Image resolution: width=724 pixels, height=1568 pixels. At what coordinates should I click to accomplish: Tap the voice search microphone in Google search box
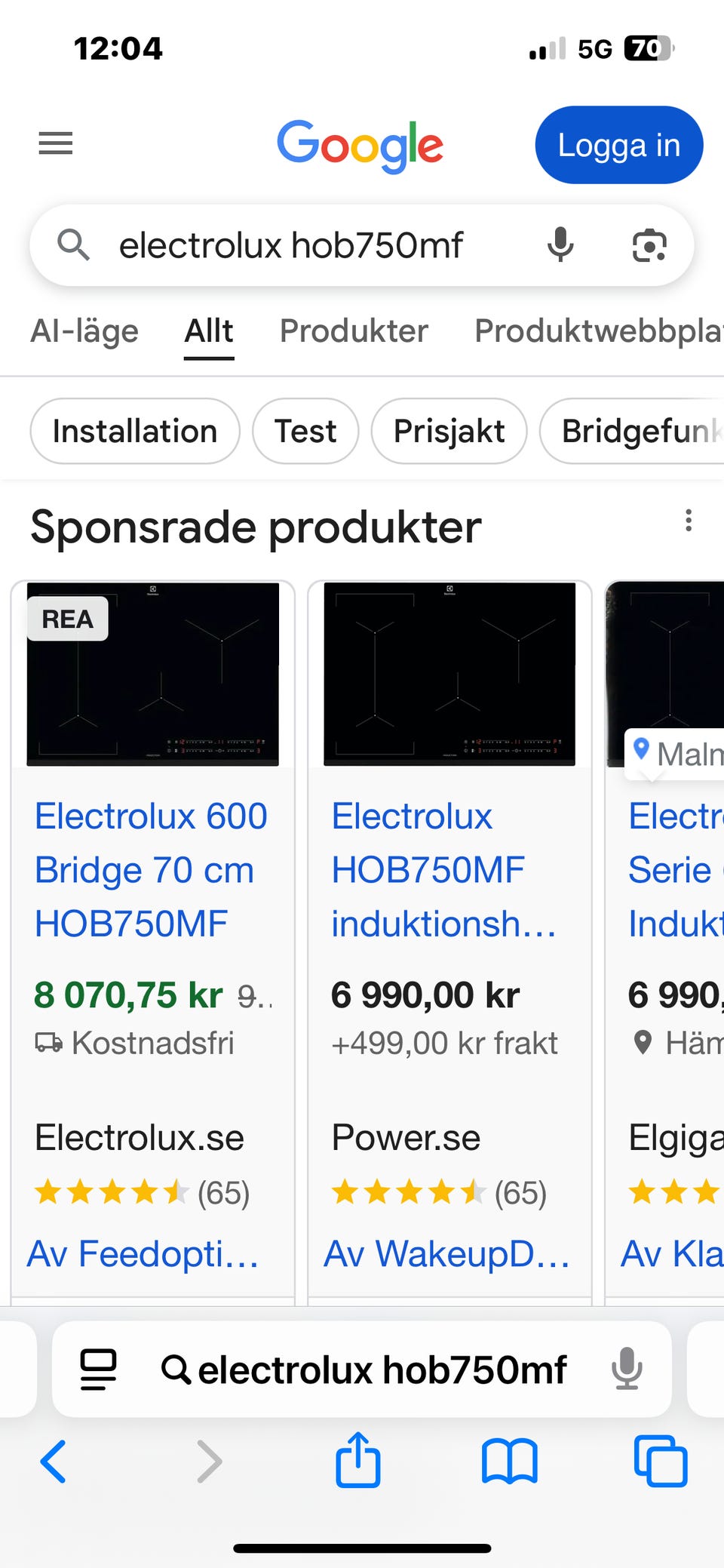(560, 245)
